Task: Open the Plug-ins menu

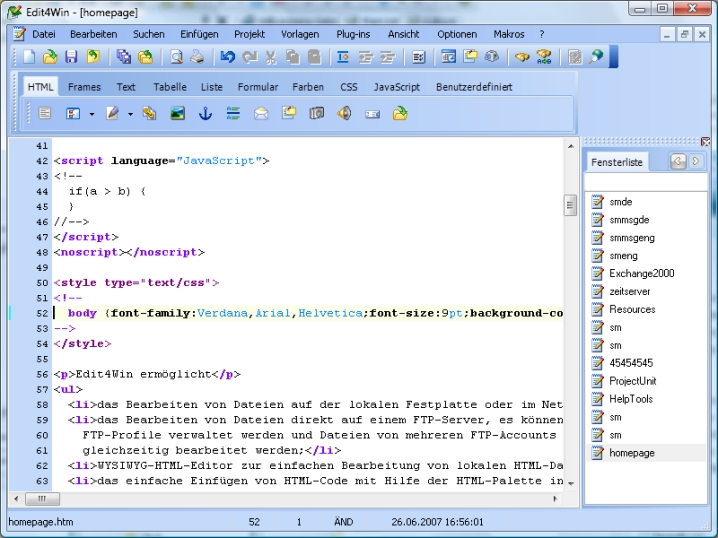Action: coord(353,34)
